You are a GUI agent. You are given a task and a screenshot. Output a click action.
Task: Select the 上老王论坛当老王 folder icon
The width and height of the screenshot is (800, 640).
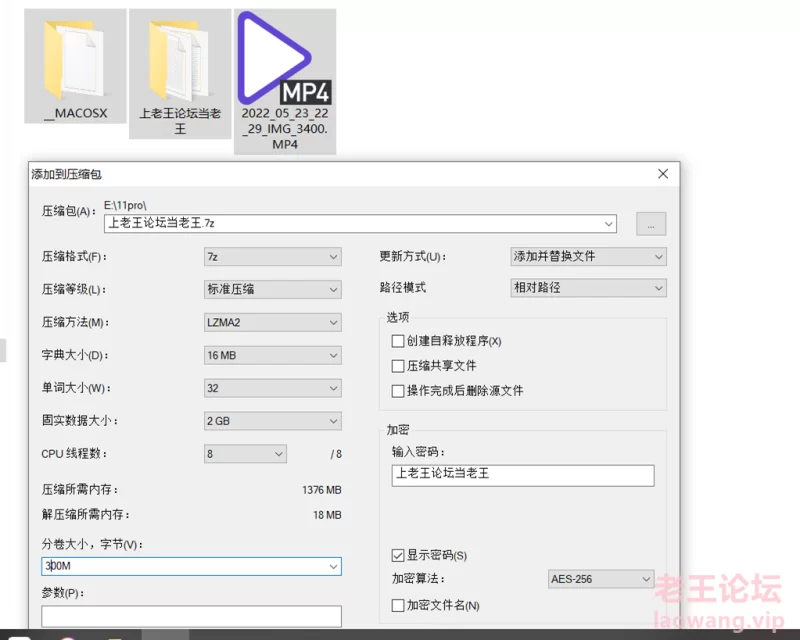[180, 73]
